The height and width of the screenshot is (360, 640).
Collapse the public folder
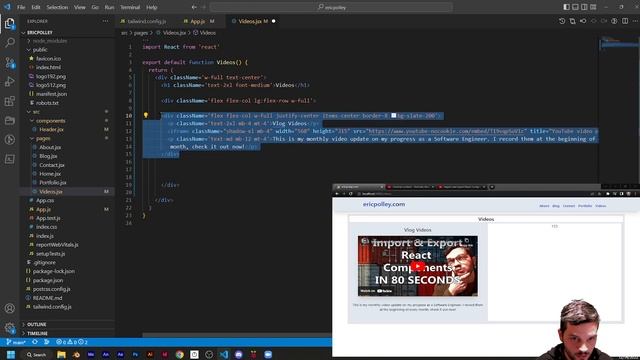point(67,49)
